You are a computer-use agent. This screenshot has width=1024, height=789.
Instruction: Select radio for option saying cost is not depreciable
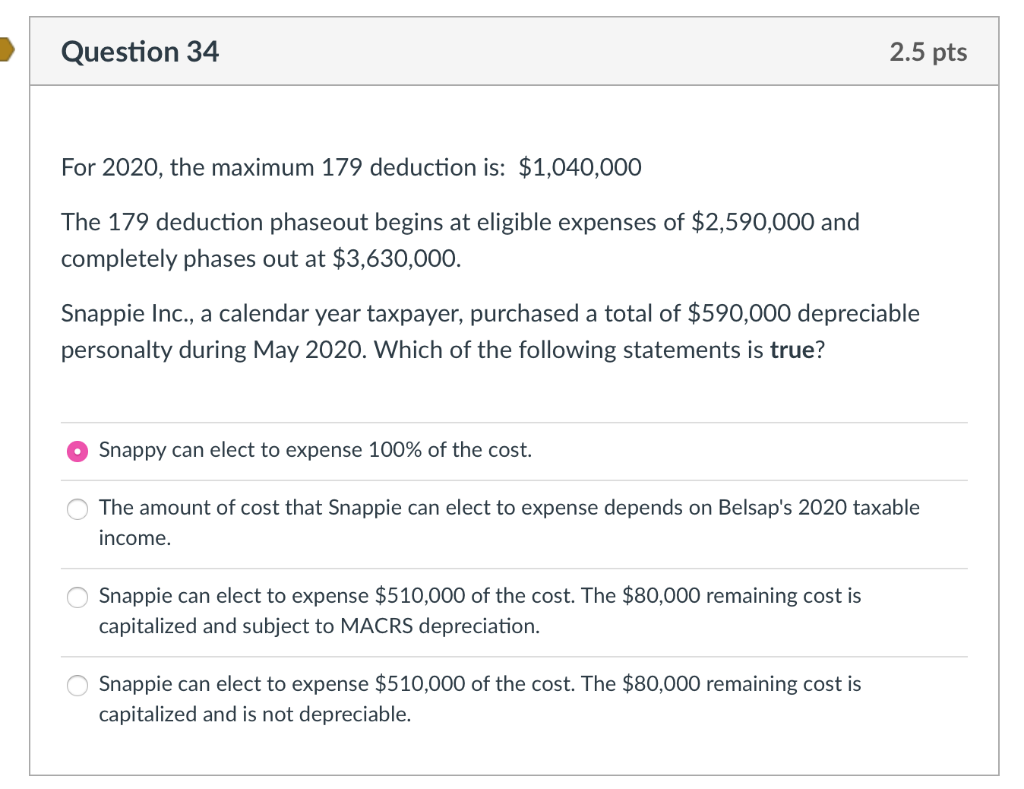point(76,686)
